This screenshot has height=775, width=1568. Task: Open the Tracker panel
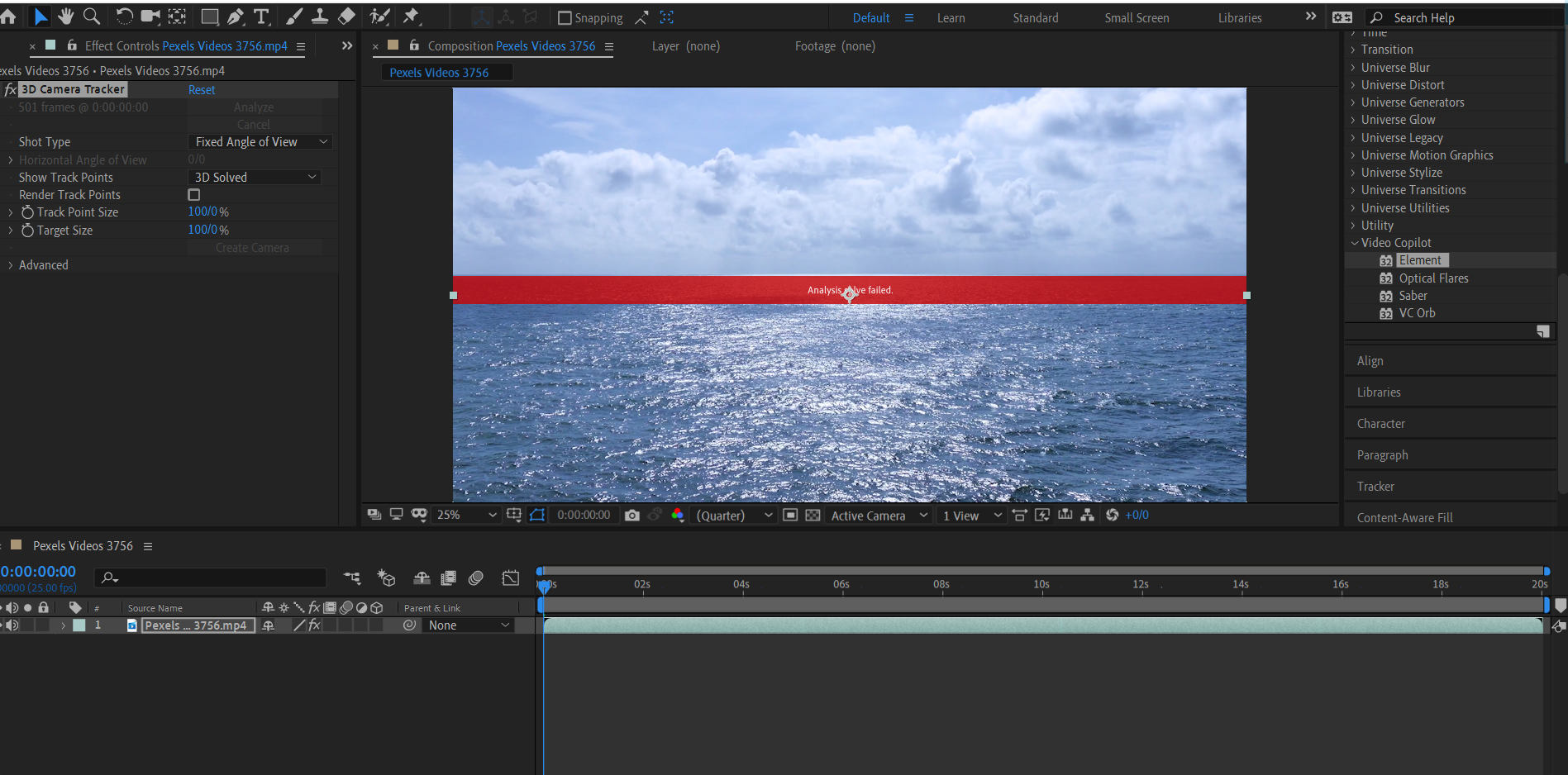pos(1375,487)
